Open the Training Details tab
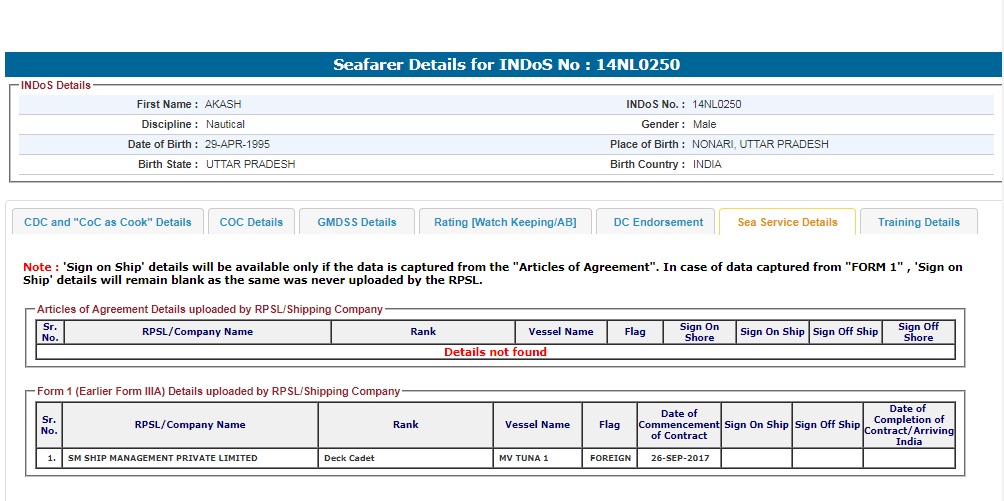The height and width of the screenshot is (501, 1004). pyautogui.click(x=918, y=222)
